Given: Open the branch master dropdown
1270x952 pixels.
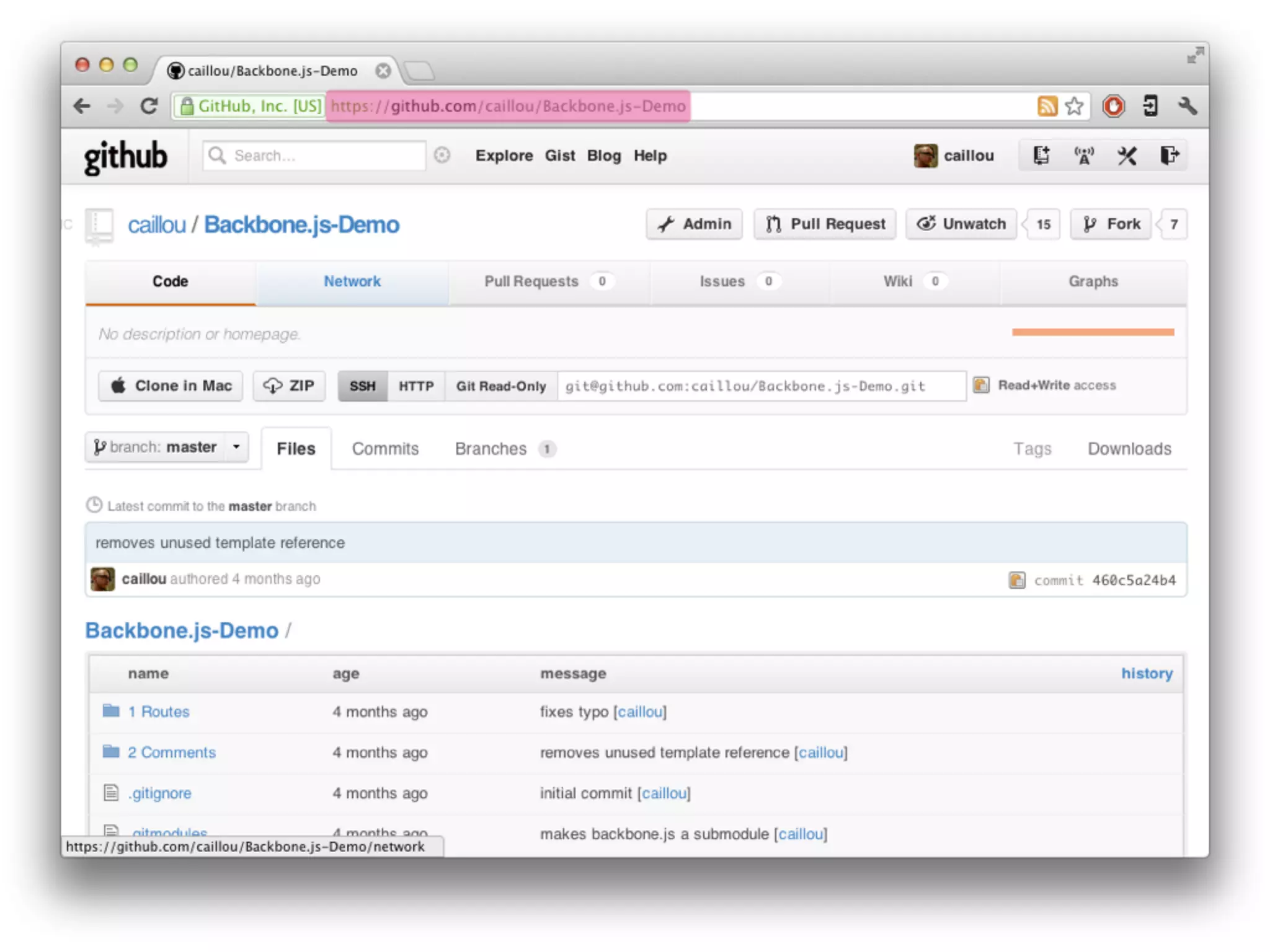Looking at the screenshot, I should pyautogui.click(x=166, y=447).
